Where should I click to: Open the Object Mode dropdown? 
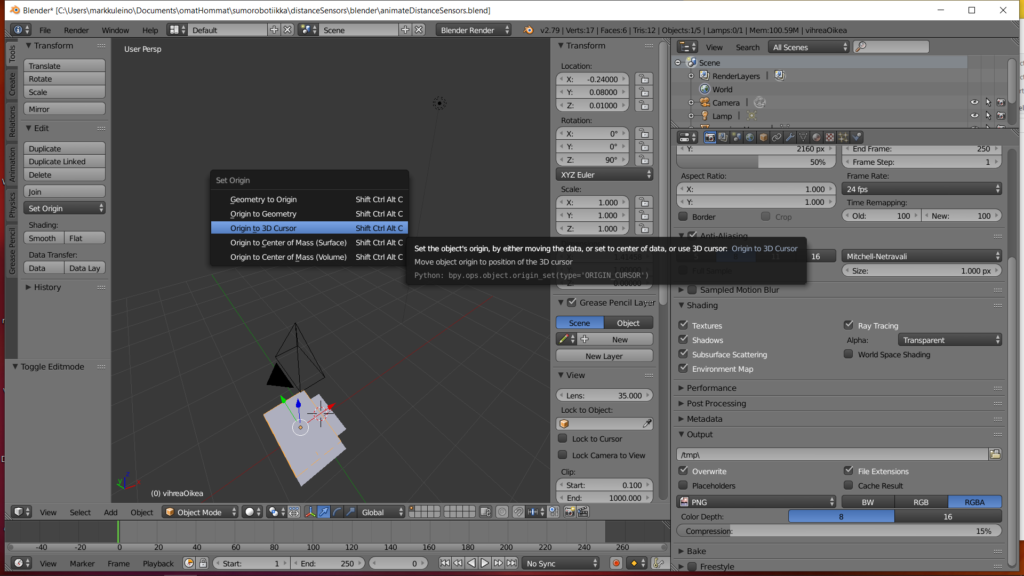pyautogui.click(x=200, y=512)
